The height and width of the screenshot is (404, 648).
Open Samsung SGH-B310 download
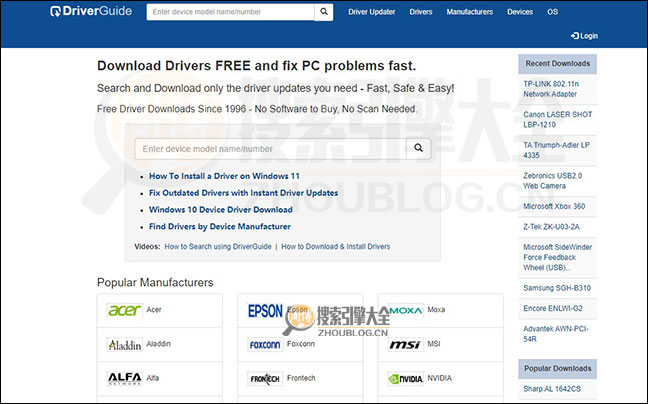coord(557,288)
